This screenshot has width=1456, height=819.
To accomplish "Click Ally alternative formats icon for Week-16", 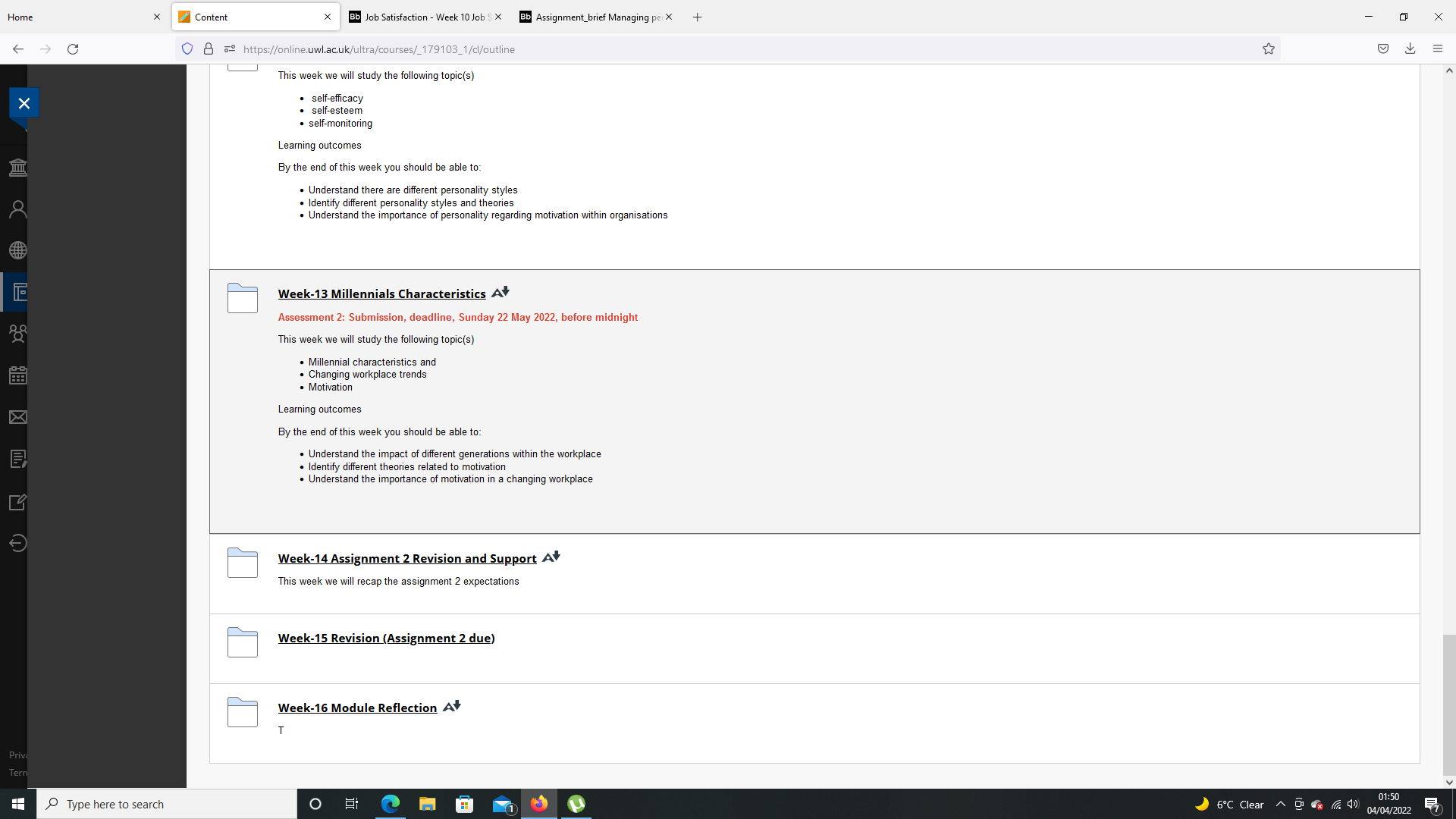I will click(452, 706).
